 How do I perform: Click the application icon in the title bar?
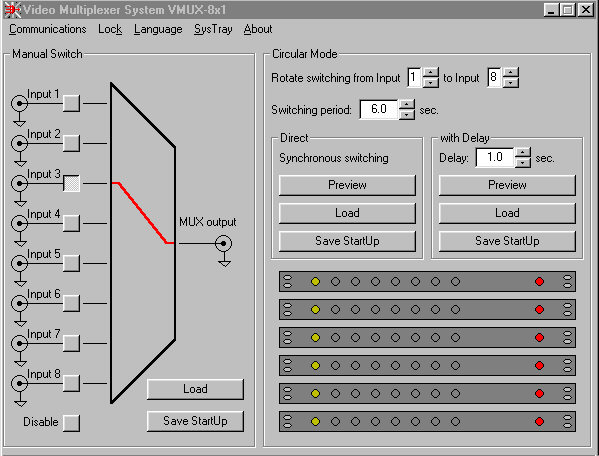[12, 10]
